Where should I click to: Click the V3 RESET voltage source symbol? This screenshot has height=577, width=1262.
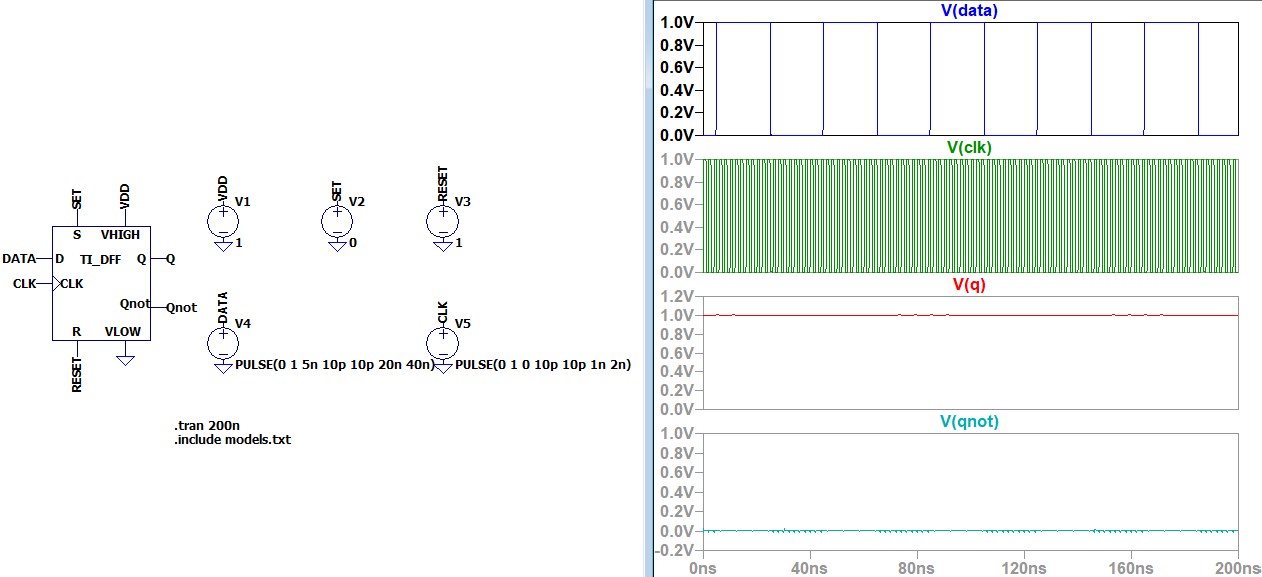(442, 220)
